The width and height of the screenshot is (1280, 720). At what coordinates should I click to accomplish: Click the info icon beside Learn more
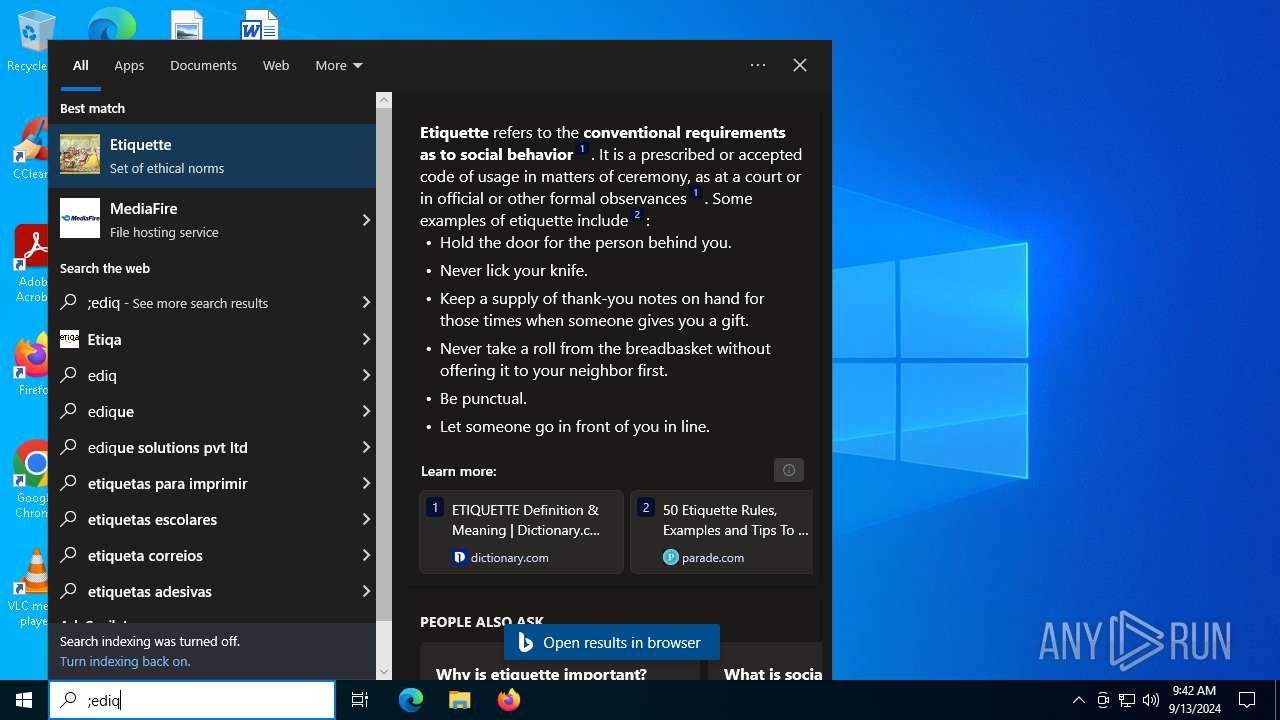788,470
